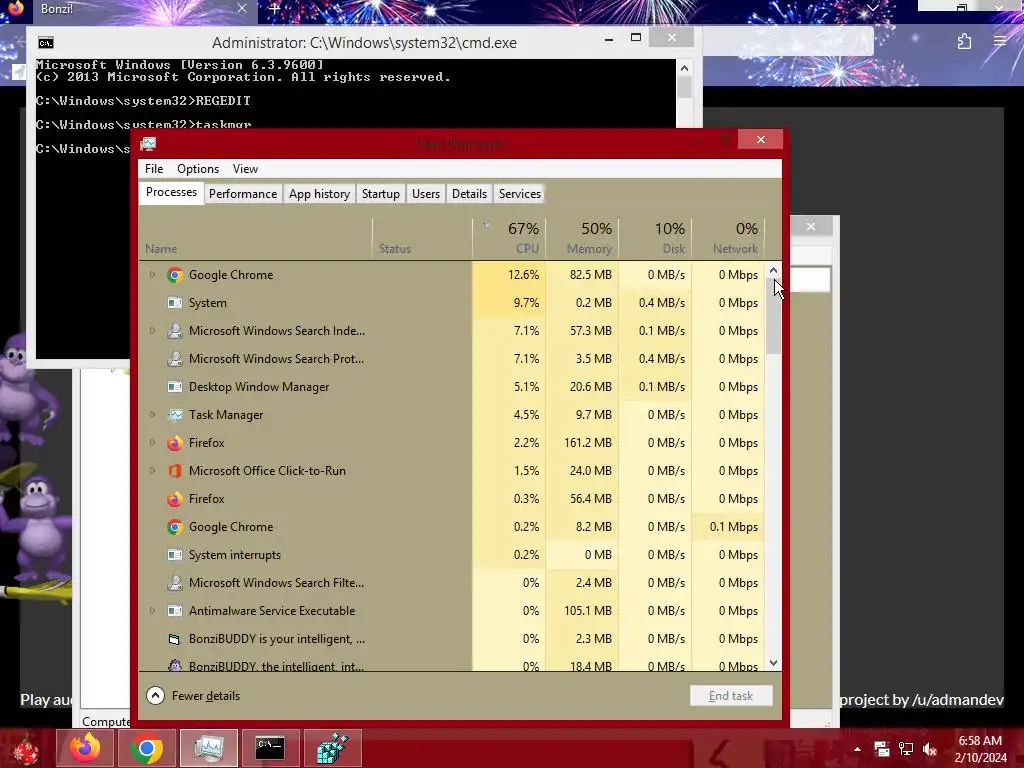Viewport: 1024px width, 768px height.
Task: Click the System process icon
Action: point(174,303)
